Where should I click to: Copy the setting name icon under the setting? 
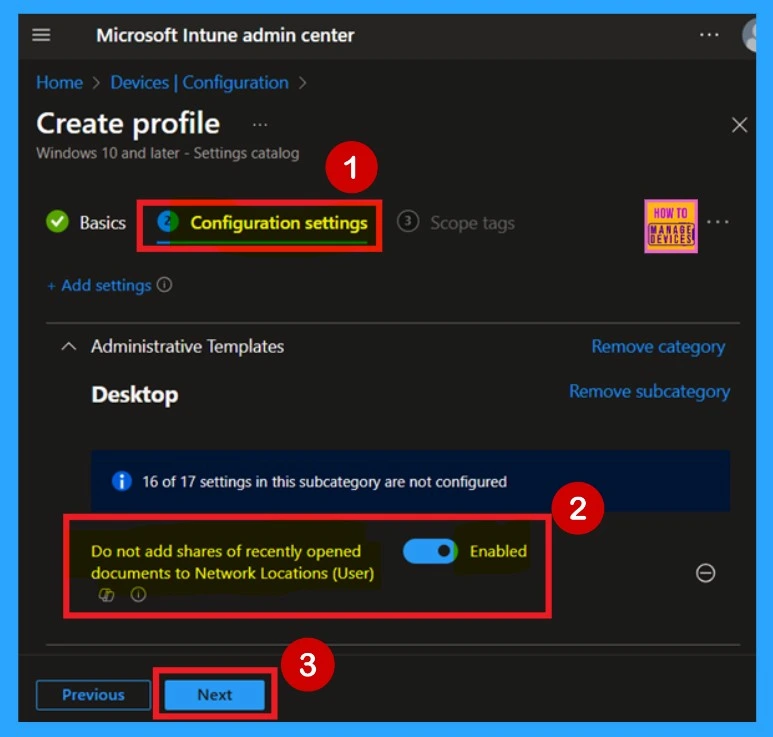106,595
